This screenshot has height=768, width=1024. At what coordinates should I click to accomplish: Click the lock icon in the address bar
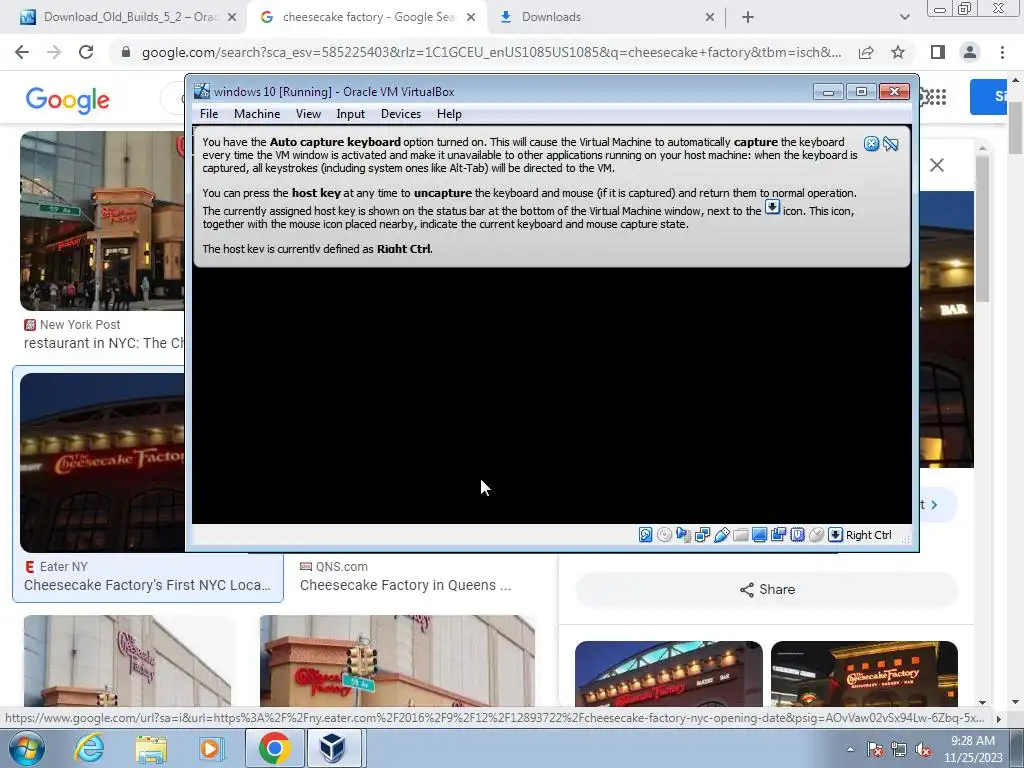[126, 52]
